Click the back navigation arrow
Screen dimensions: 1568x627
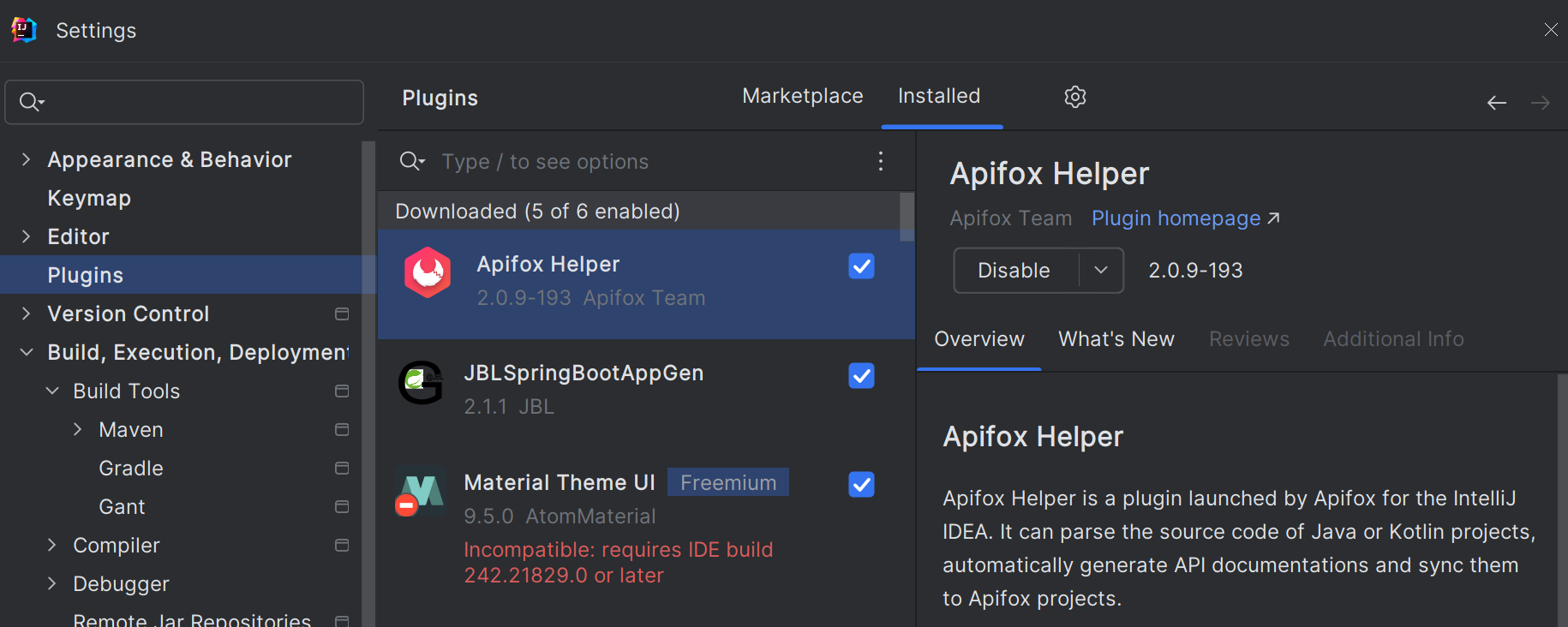pos(1496,103)
